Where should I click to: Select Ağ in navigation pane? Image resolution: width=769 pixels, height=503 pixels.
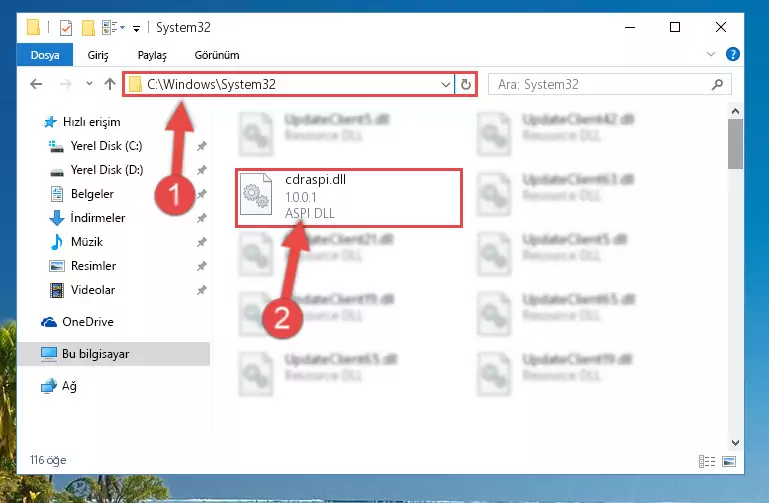click(59, 386)
